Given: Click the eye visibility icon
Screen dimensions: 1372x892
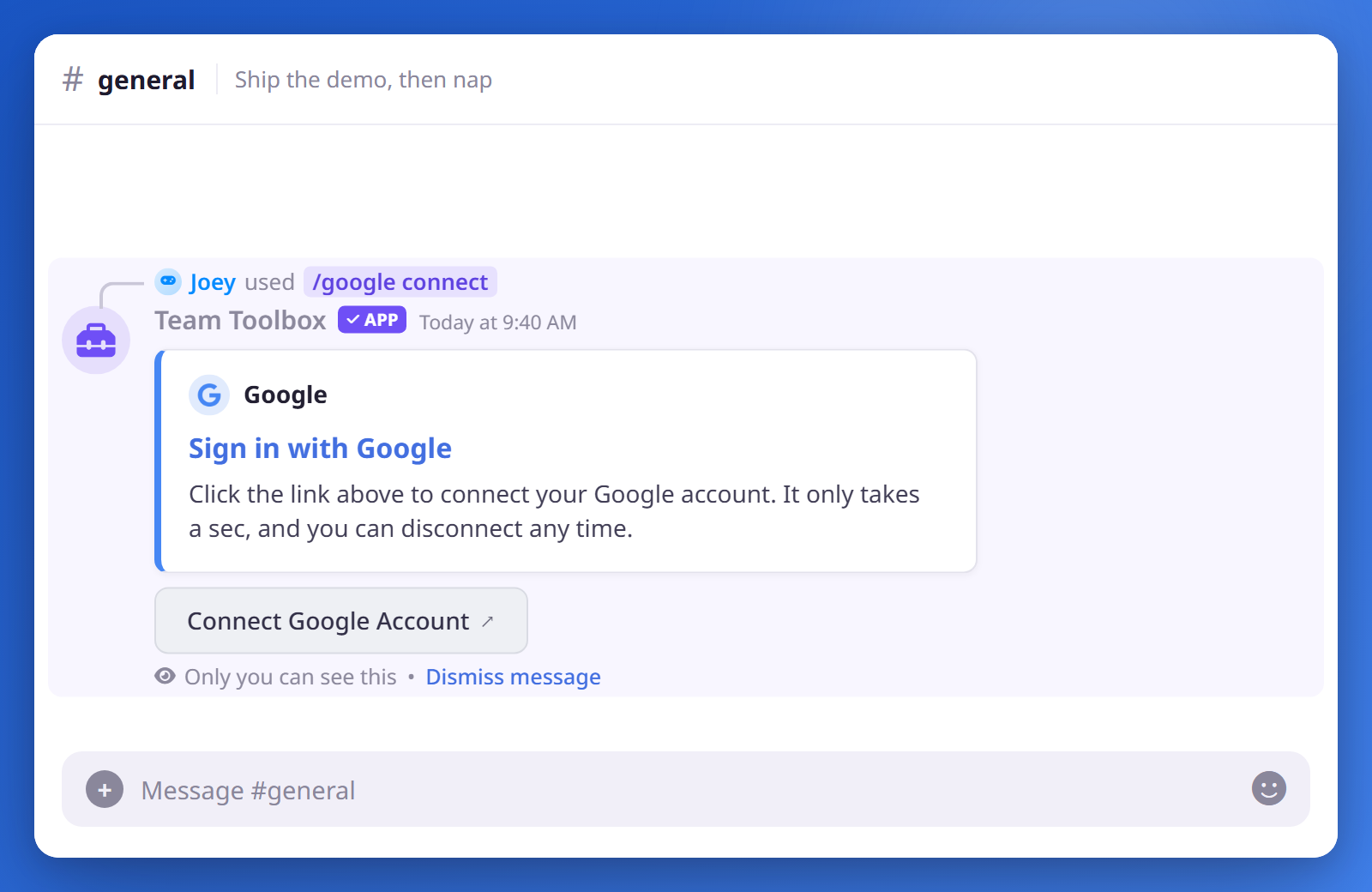Looking at the screenshot, I should point(165,676).
